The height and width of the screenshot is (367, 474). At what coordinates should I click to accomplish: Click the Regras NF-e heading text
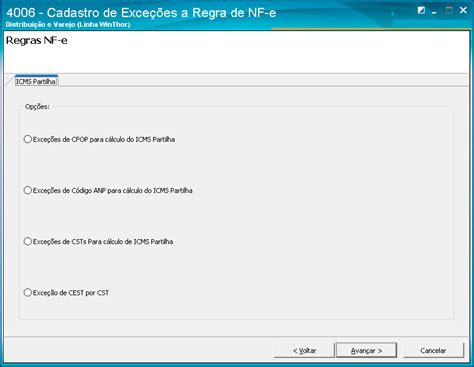tap(37, 41)
